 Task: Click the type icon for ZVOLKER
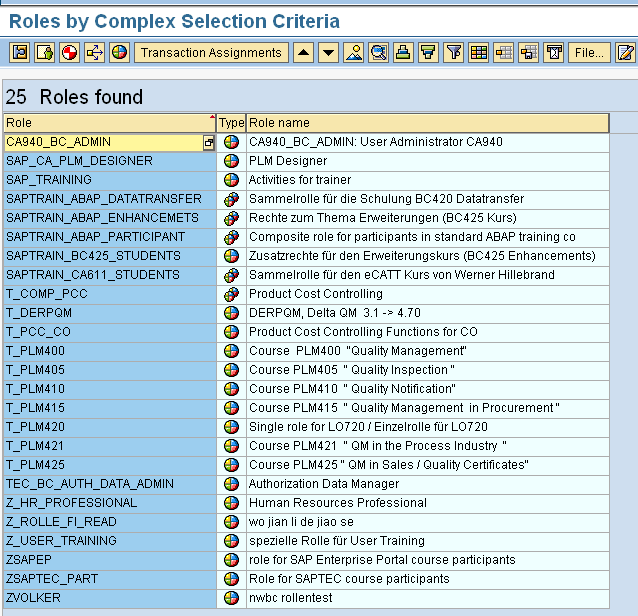pos(231,598)
